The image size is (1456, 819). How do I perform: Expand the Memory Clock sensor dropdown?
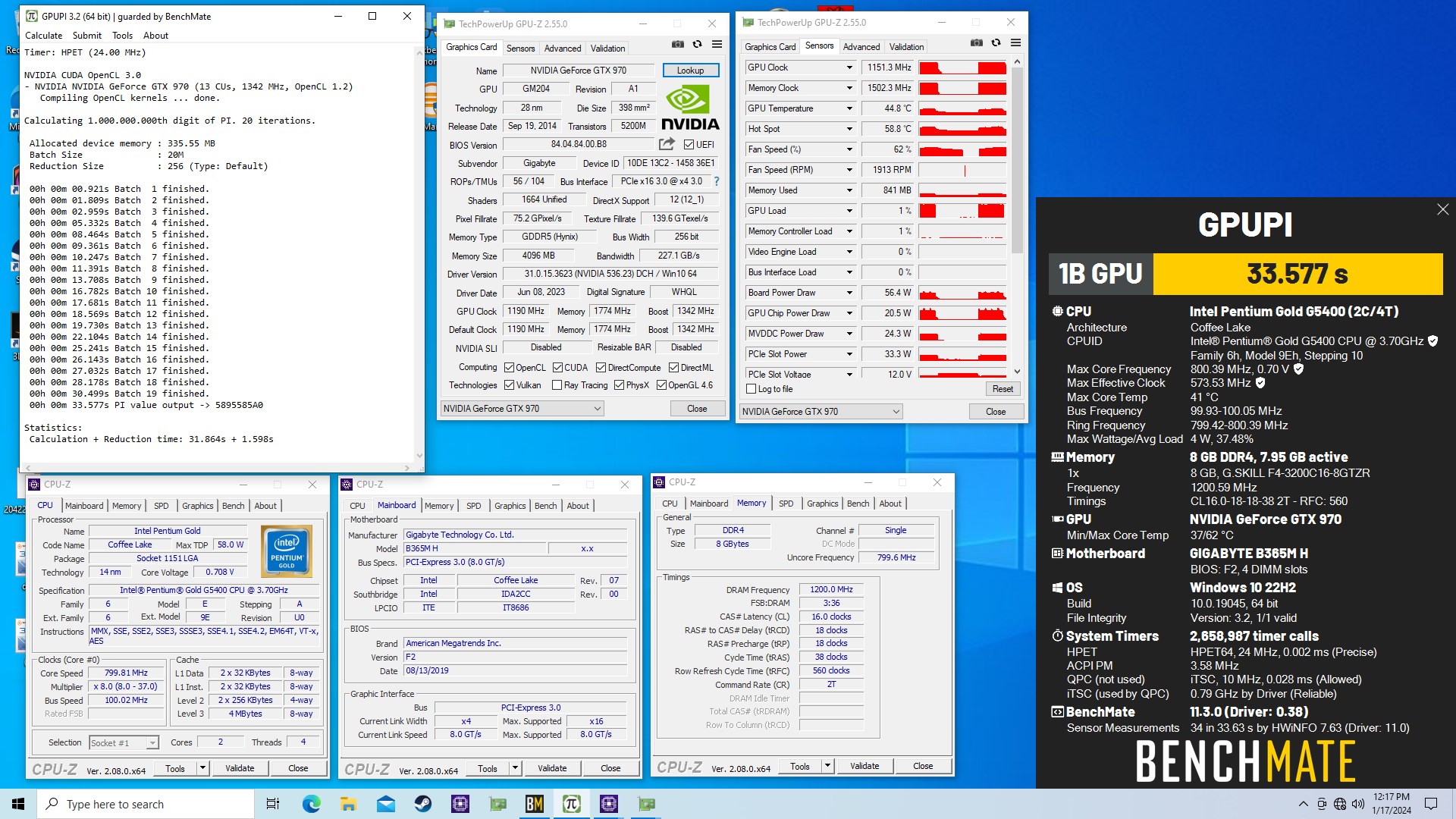849,88
